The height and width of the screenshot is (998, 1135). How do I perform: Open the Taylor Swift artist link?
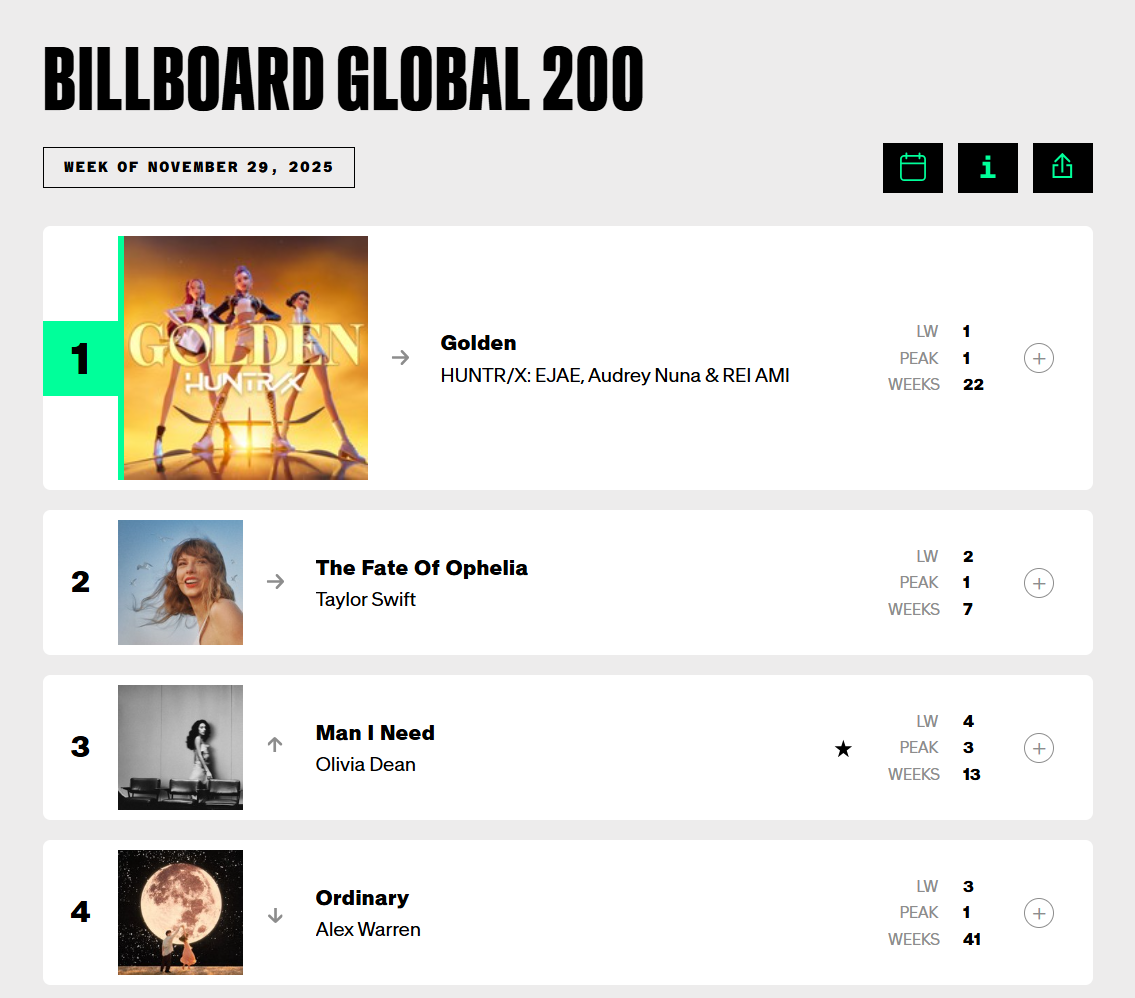click(365, 600)
